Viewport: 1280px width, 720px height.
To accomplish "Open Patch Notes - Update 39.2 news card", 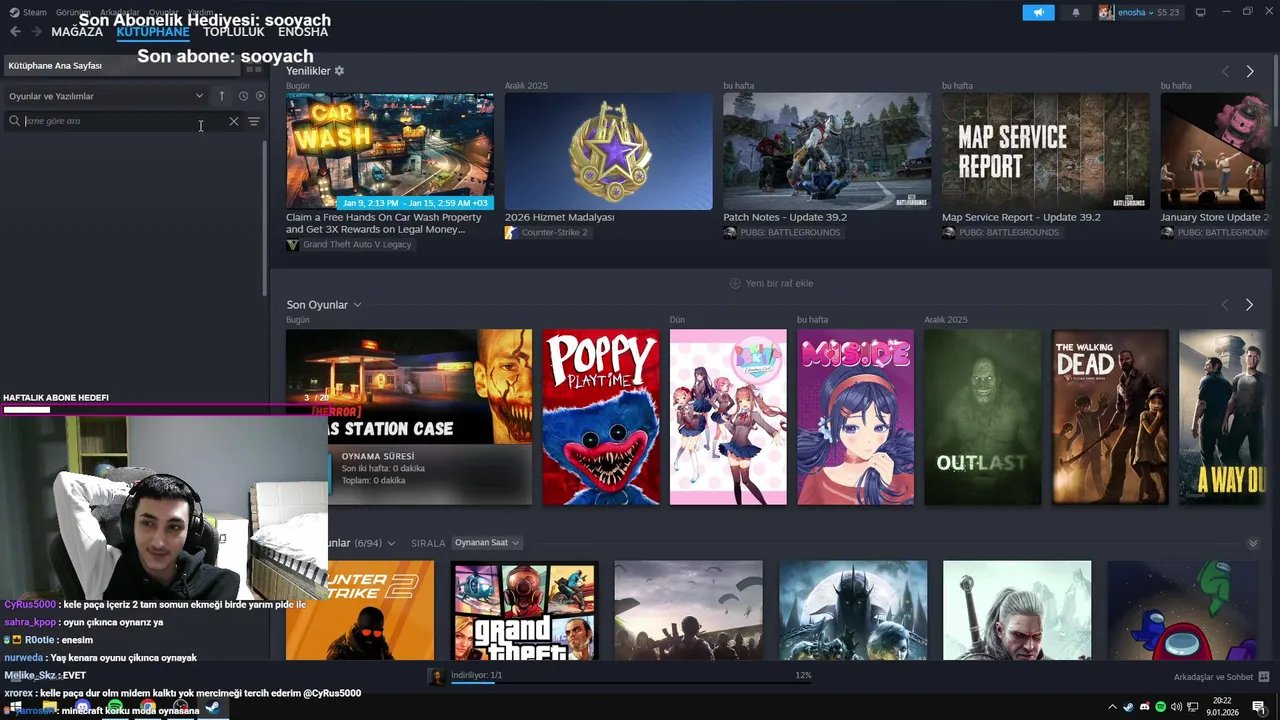I will [827, 151].
